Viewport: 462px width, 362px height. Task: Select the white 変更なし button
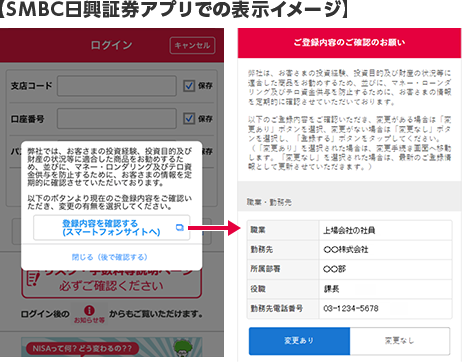pyautogui.click(x=400, y=341)
